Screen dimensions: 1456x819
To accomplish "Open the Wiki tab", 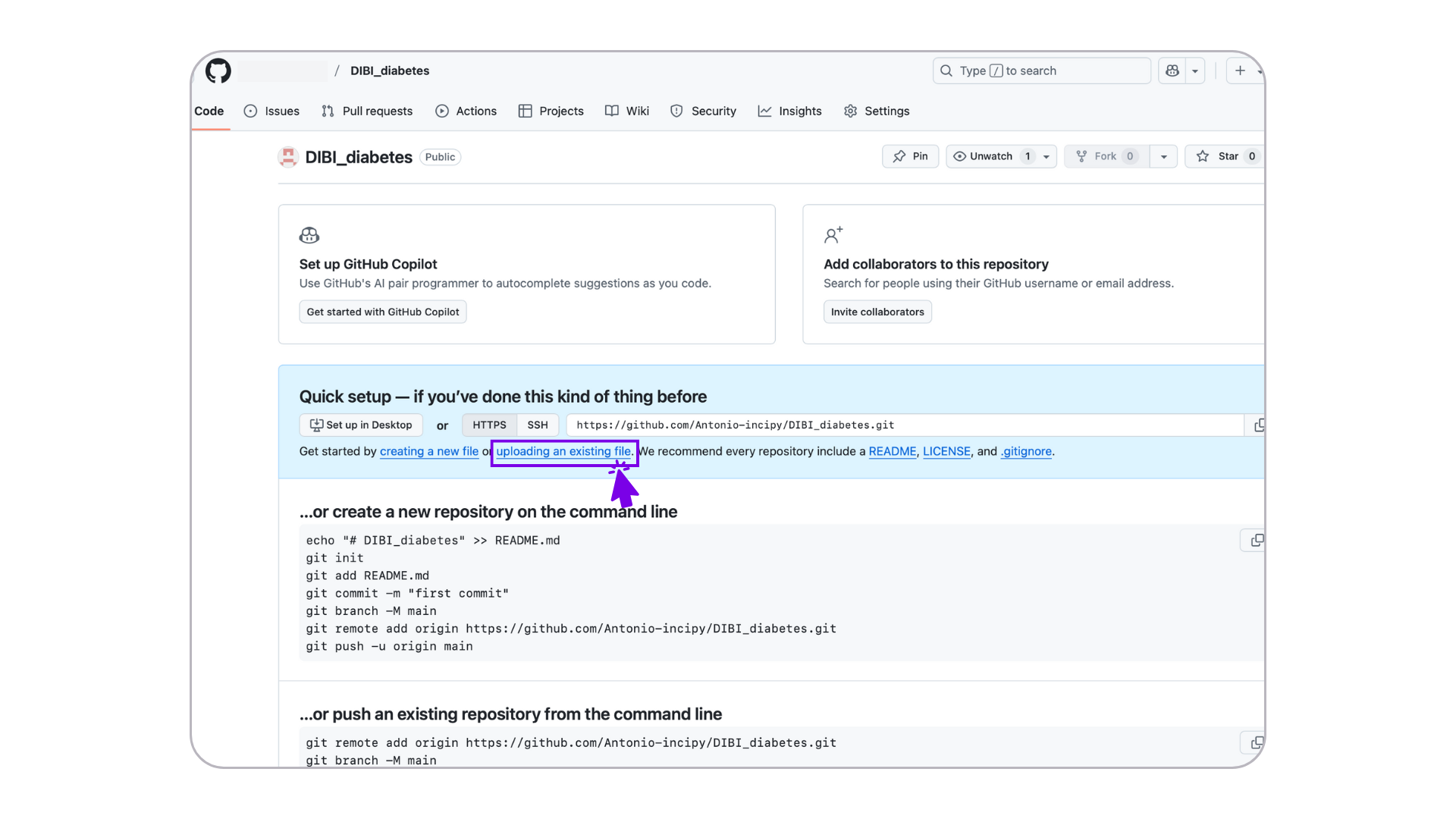I will click(x=627, y=111).
